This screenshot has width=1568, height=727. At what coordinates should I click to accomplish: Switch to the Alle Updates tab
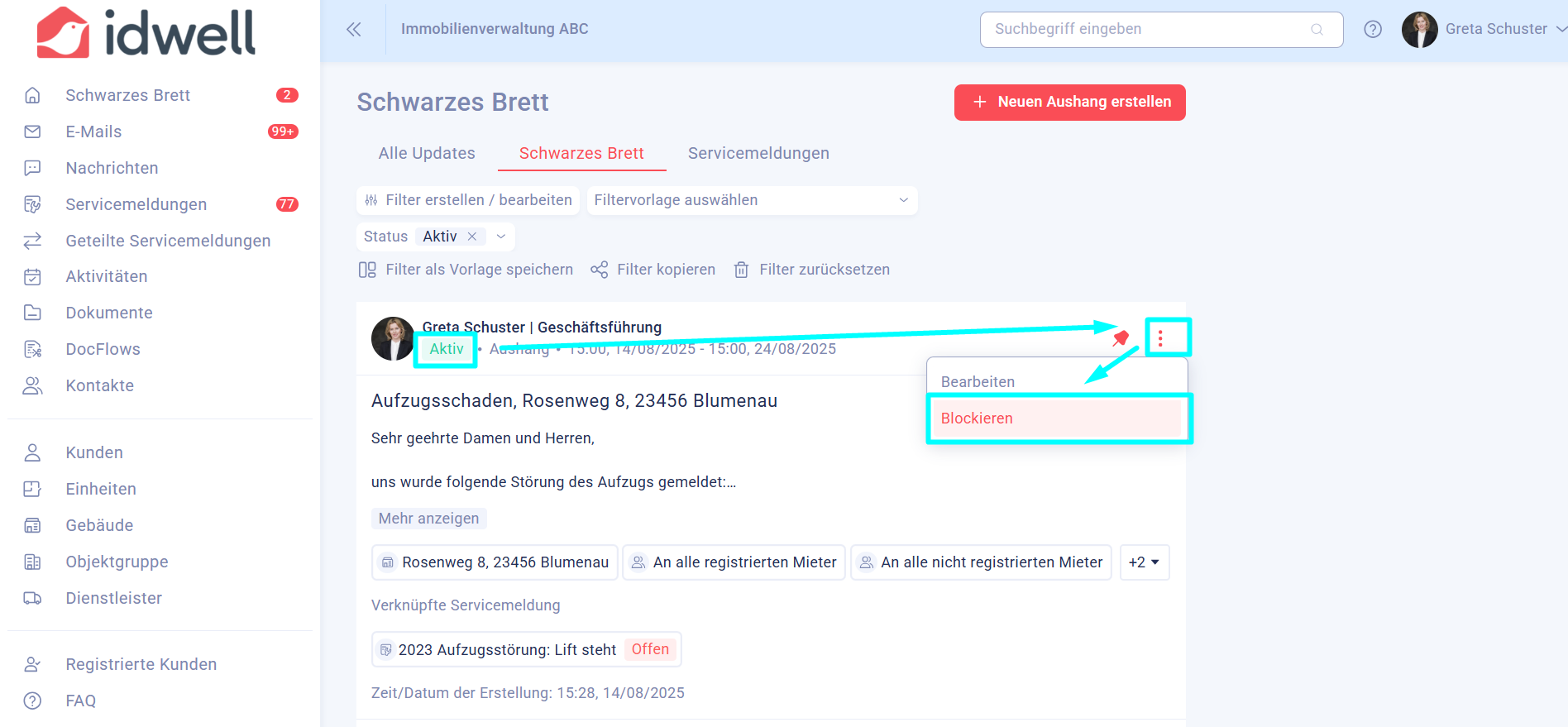coord(427,153)
